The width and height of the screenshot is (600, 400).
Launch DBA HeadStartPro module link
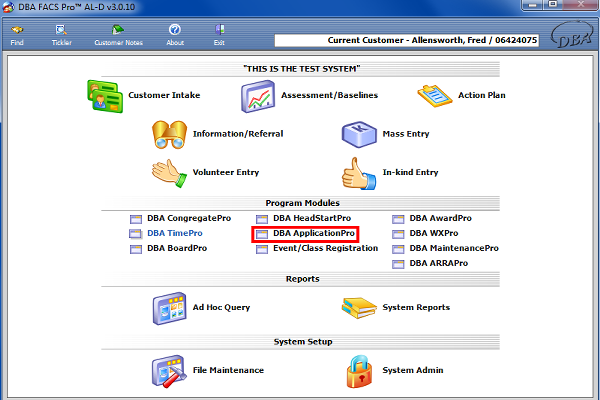[312, 218]
